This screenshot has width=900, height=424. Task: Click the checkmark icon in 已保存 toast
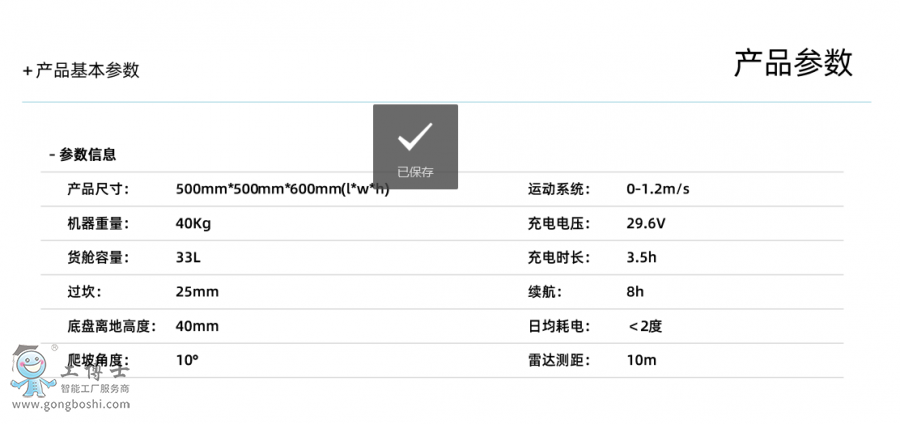tap(415, 137)
